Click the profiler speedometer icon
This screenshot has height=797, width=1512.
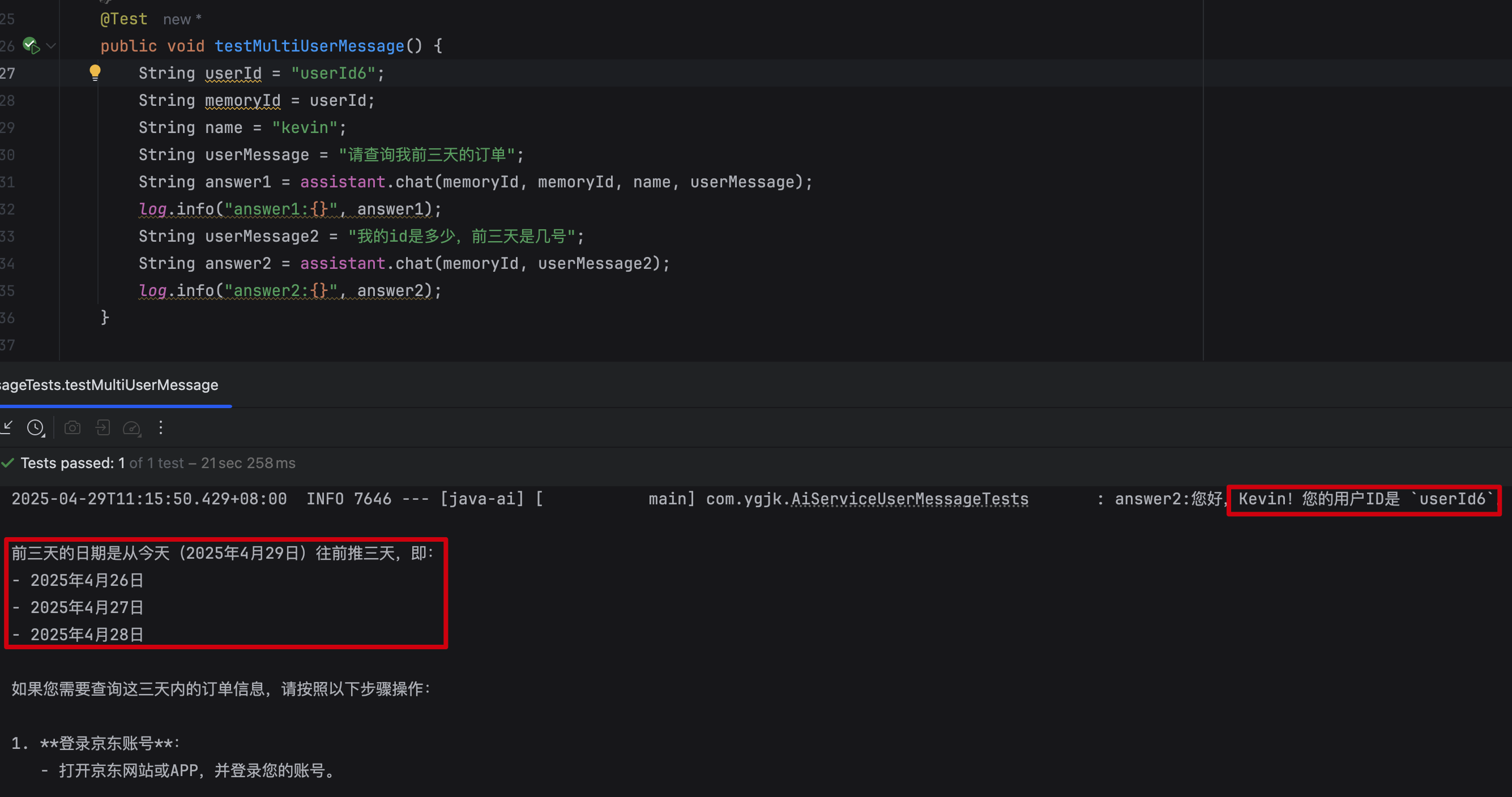(x=131, y=428)
